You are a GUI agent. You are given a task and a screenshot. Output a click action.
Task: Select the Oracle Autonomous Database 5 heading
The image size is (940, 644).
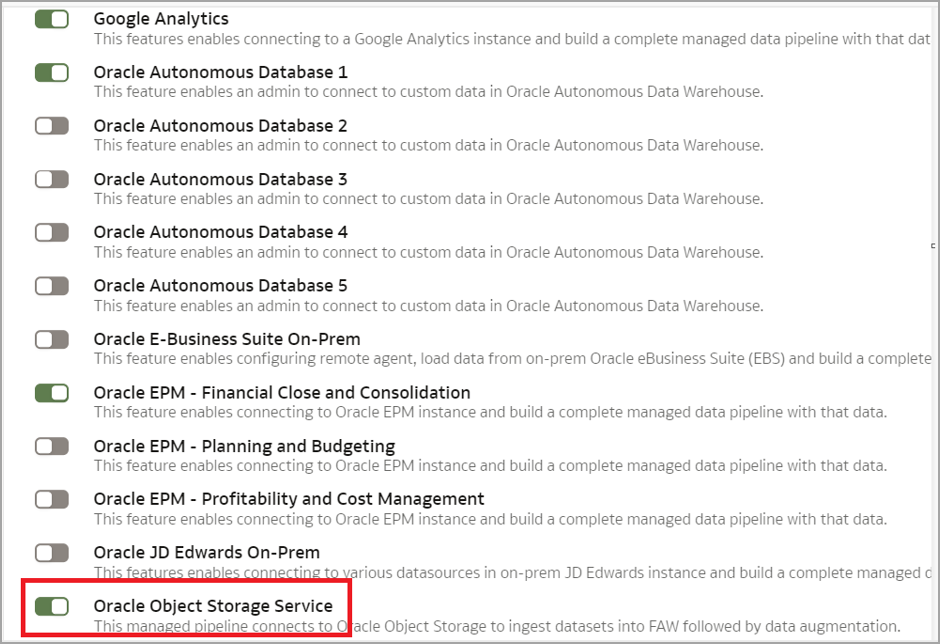tap(220, 286)
